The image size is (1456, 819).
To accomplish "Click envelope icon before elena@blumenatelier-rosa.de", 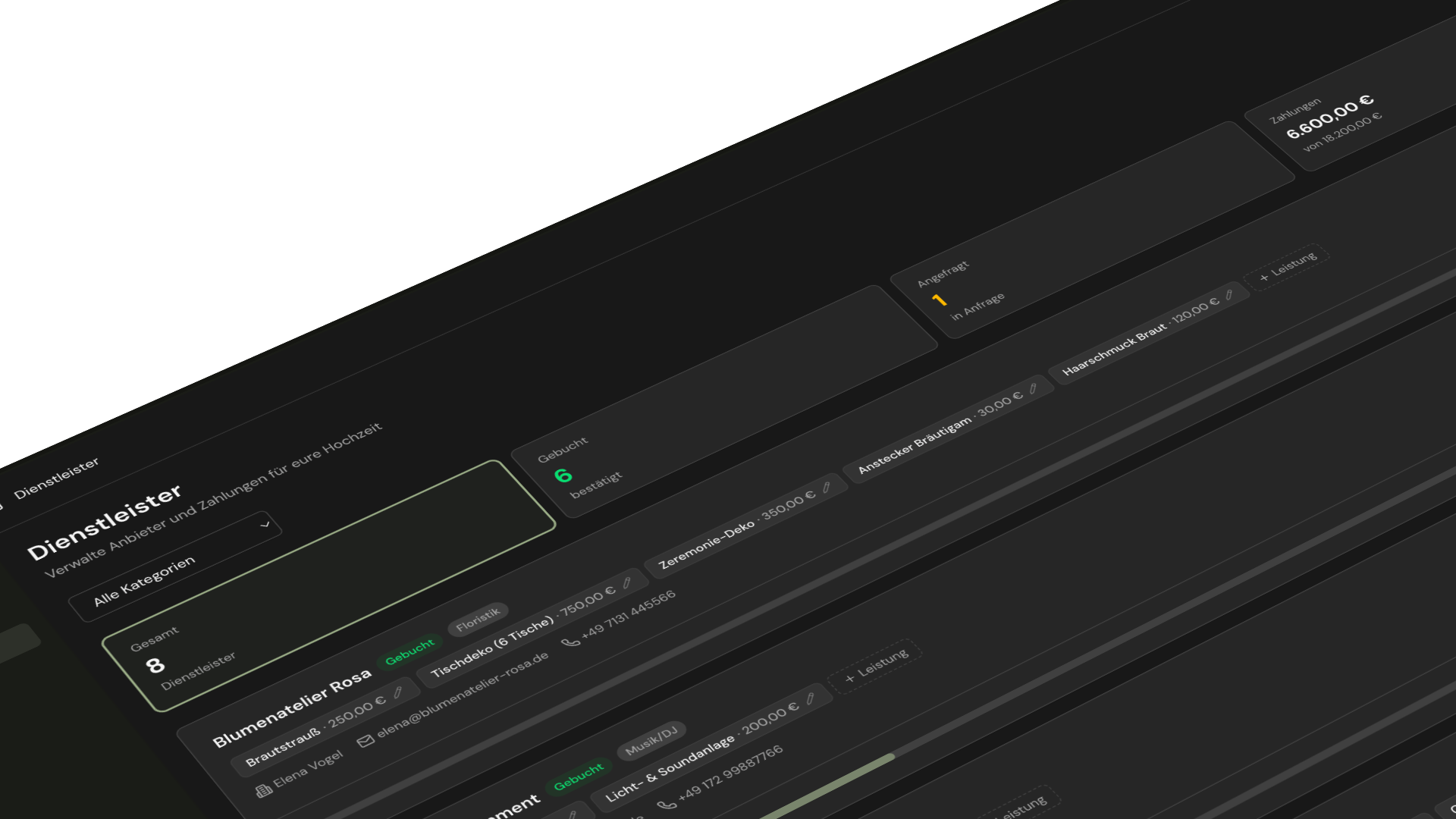I will [366, 741].
